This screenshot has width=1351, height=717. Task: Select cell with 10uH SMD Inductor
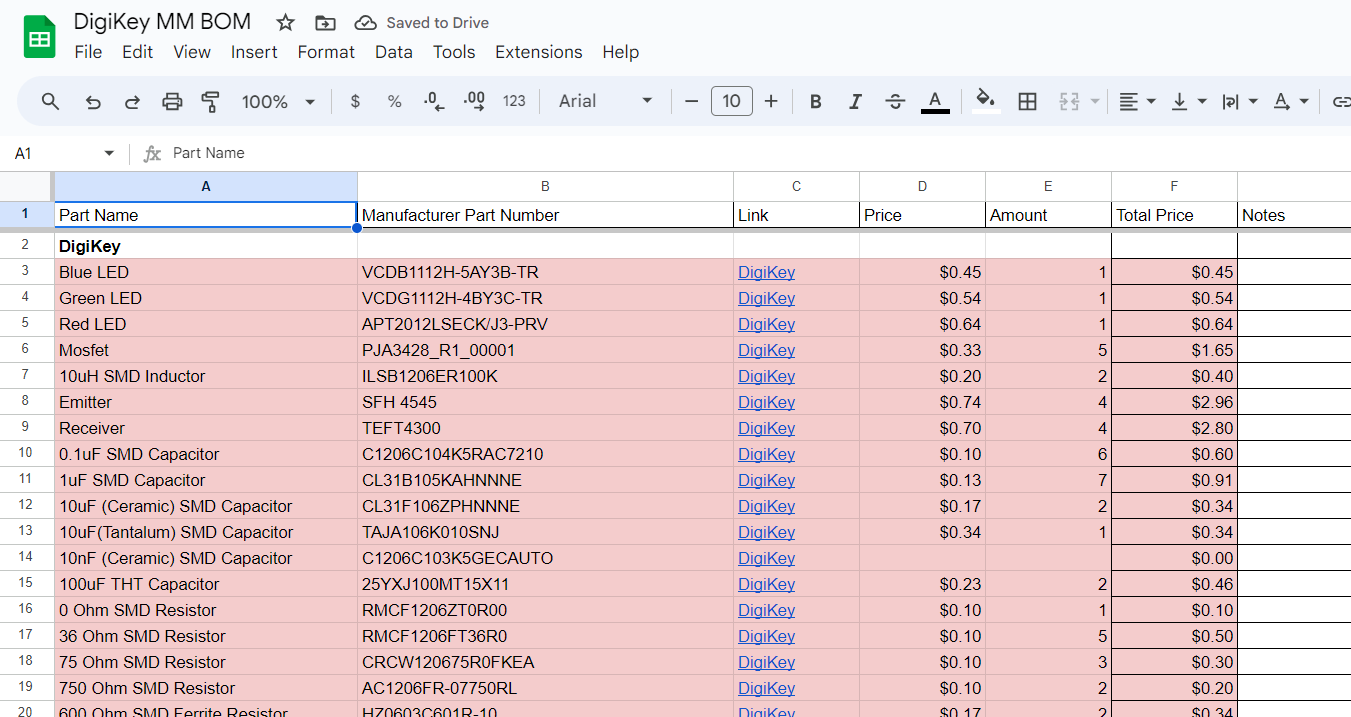206,376
